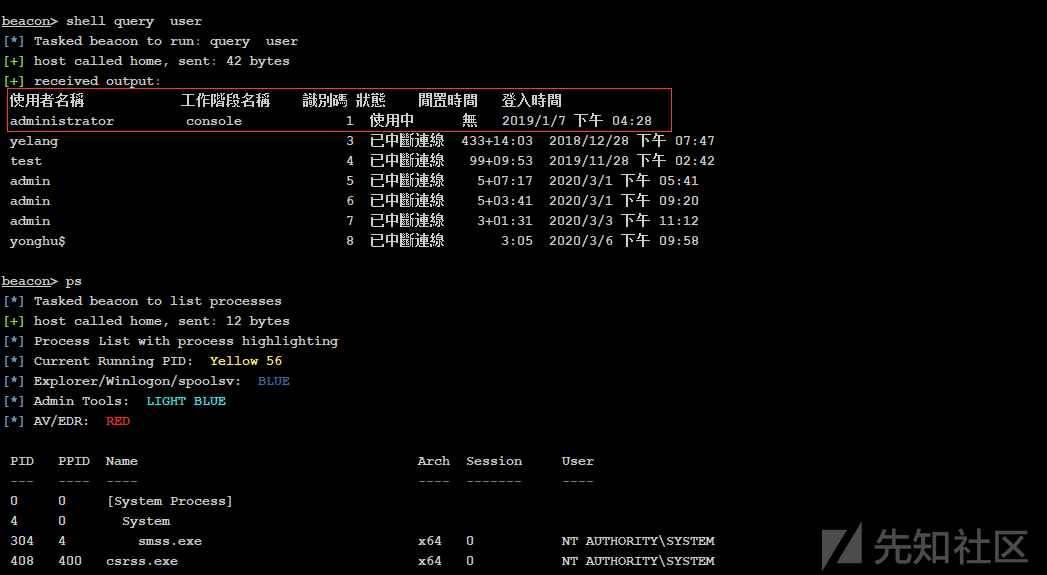This screenshot has width=1047, height=575.
Task: Click the 'System' process name
Action: [x=146, y=522]
